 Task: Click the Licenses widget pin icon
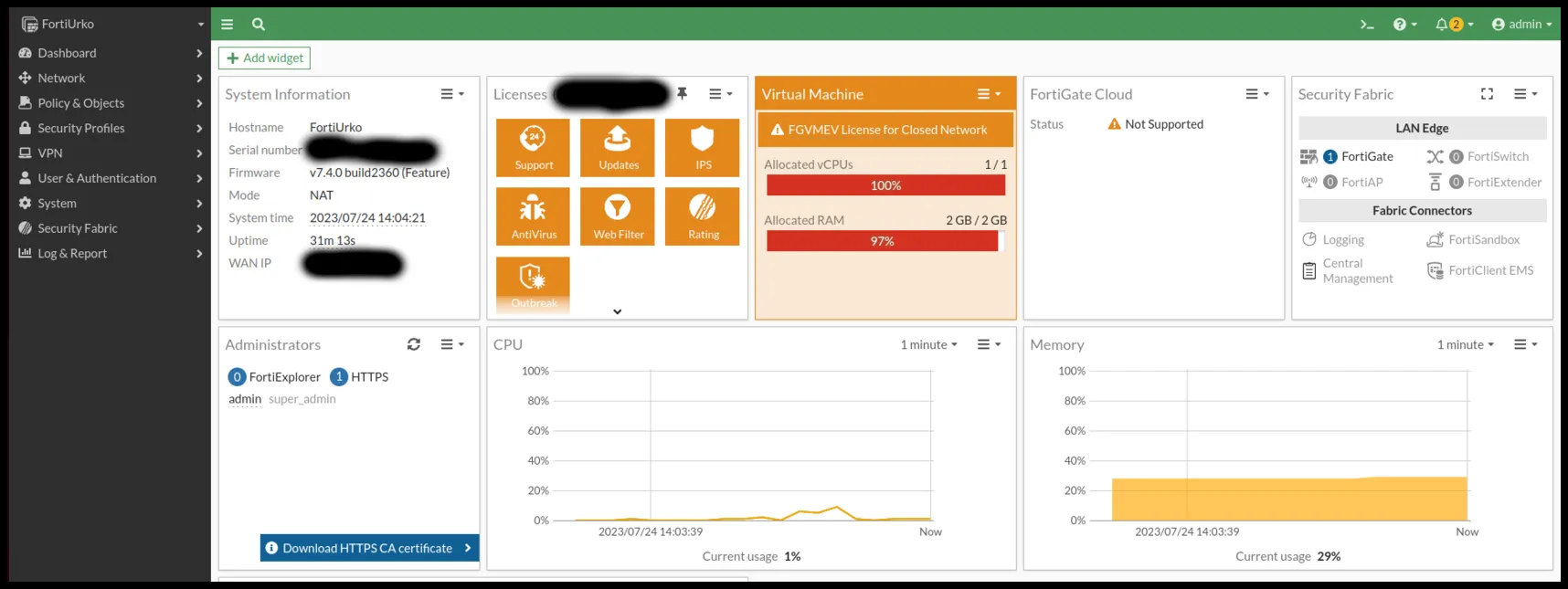click(x=682, y=94)
